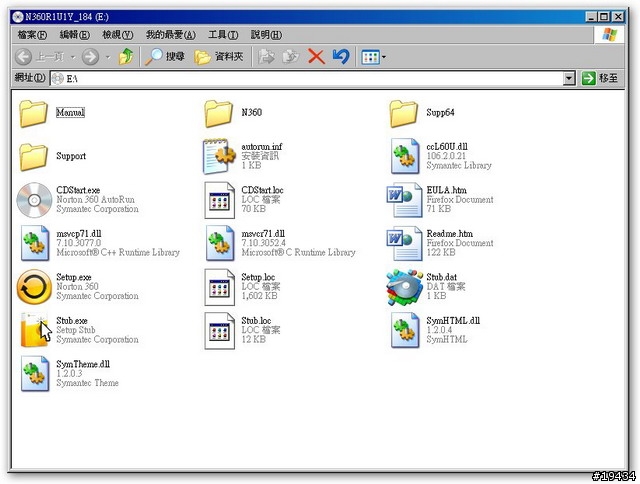Minimize the Explorer window

591,17
